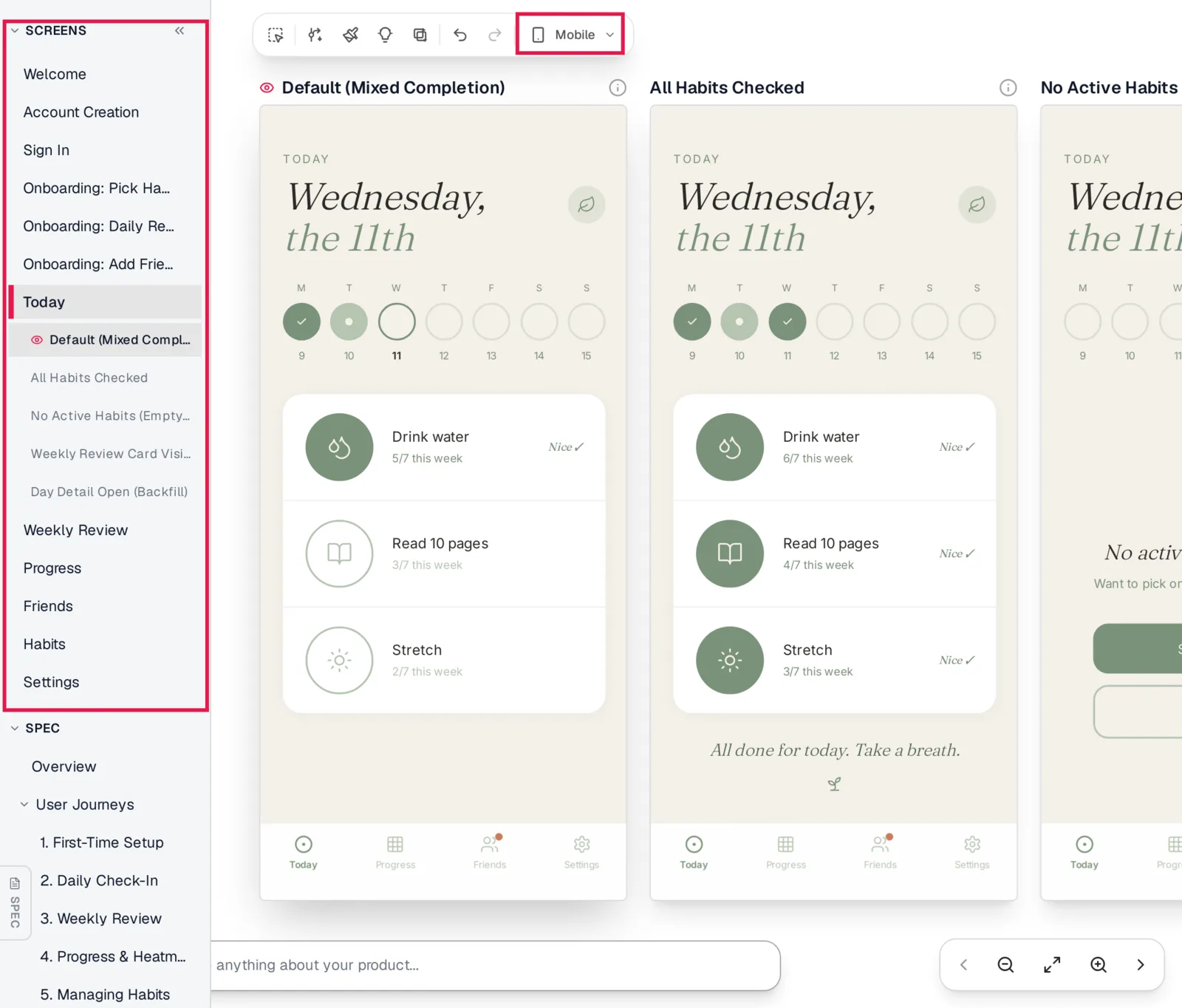Select Weekly Review Card state in sidebar
The width and height of the screenshot is (1182, 1008).
(x=105, y=454)
